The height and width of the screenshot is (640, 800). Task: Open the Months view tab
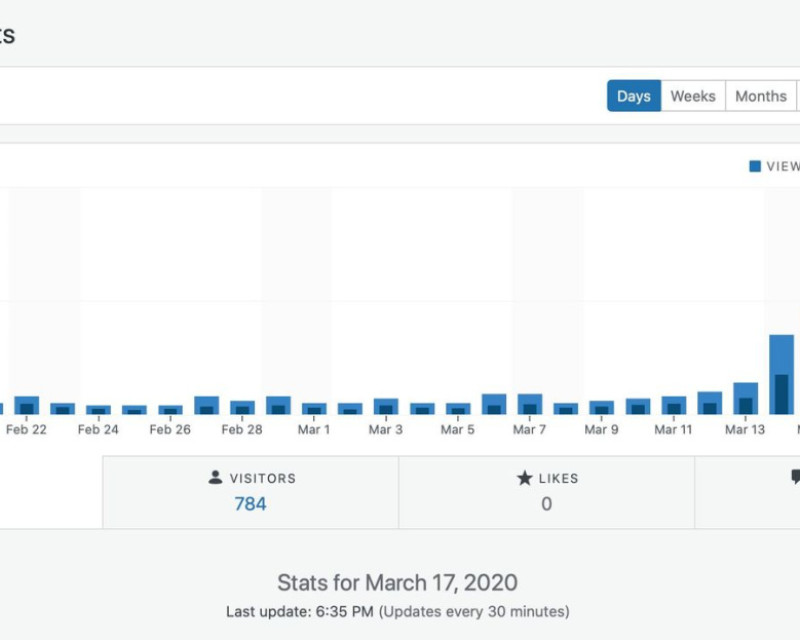(760, 96)
